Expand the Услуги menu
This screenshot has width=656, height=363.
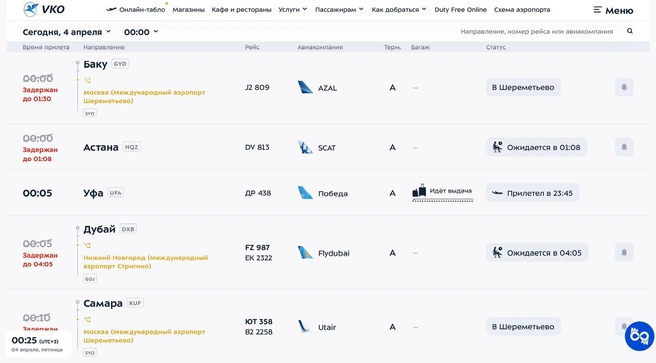292,9
